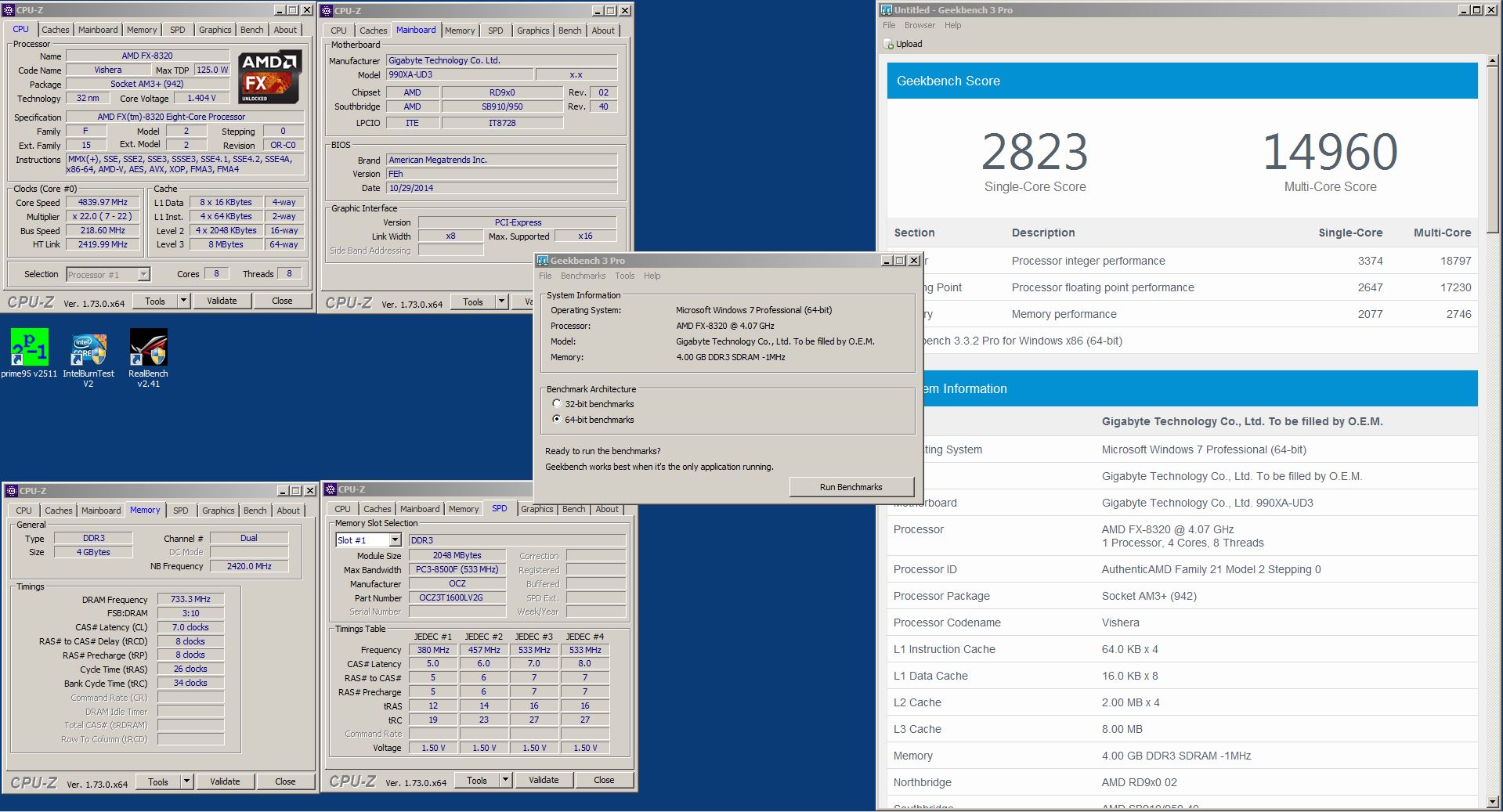Viewport: 1503px width, 812px height.
Task: Click the Core Speed 4839.97 MHz field
Action: (103, 202)
